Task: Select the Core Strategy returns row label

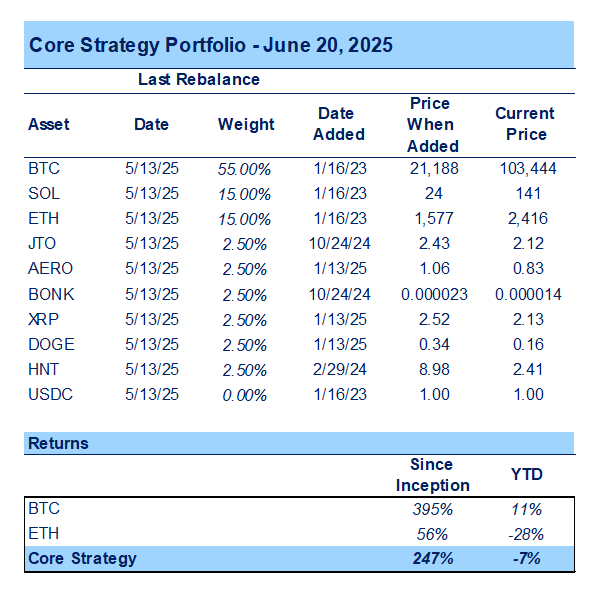Action: (82, 558)
